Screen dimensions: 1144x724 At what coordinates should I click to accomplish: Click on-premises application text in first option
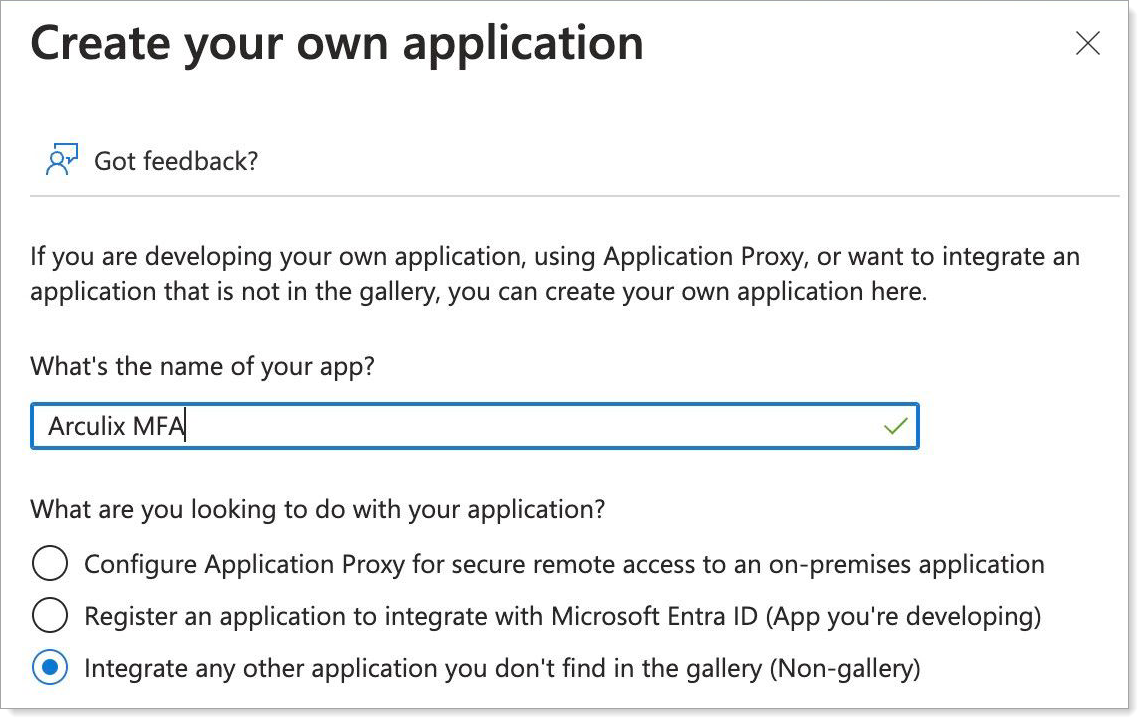click(906, 564)
